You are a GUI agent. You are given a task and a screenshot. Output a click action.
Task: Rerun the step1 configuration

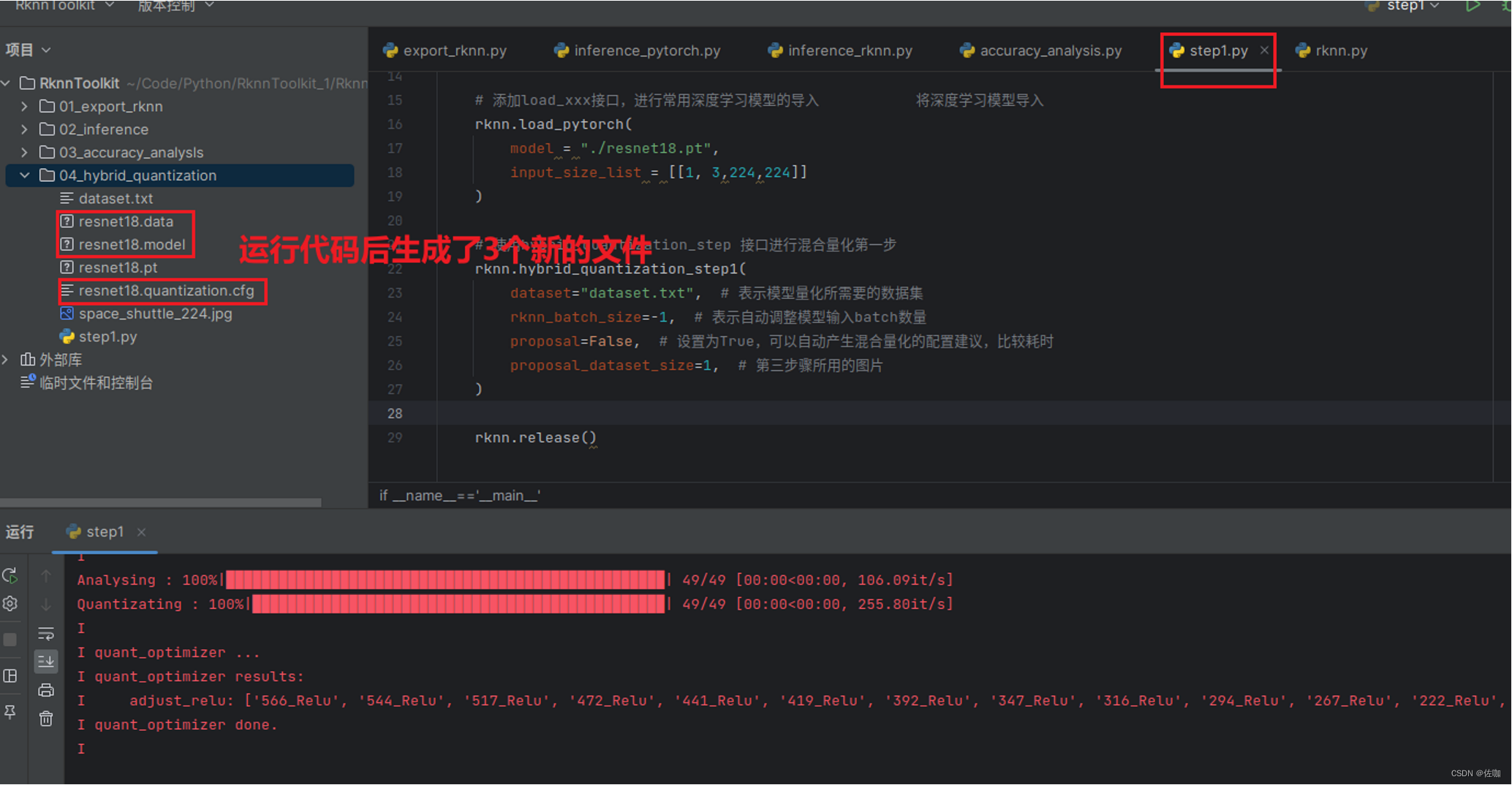pyautogui.click(x=10, y=575)
